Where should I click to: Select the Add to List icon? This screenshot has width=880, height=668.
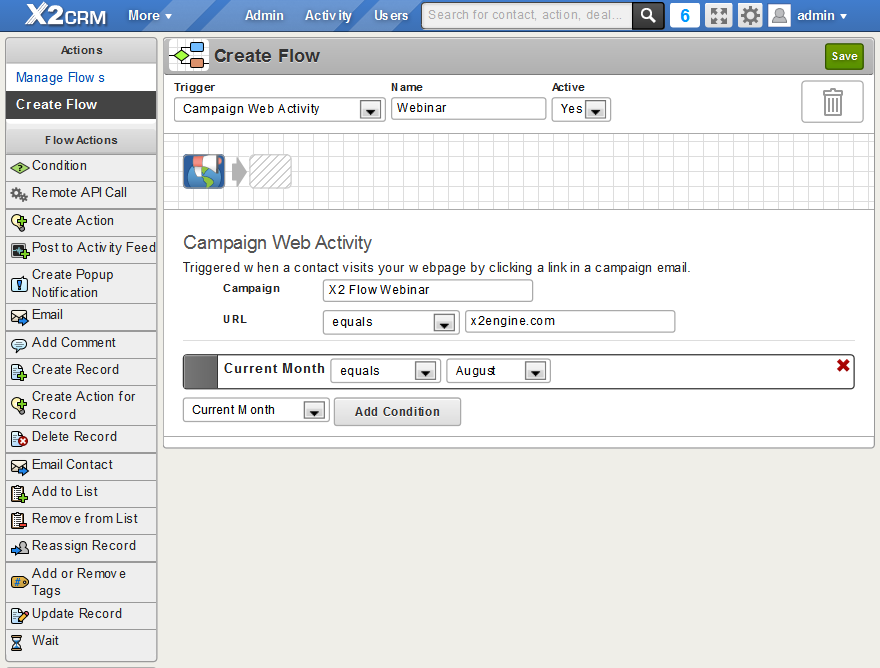point(19,494)
